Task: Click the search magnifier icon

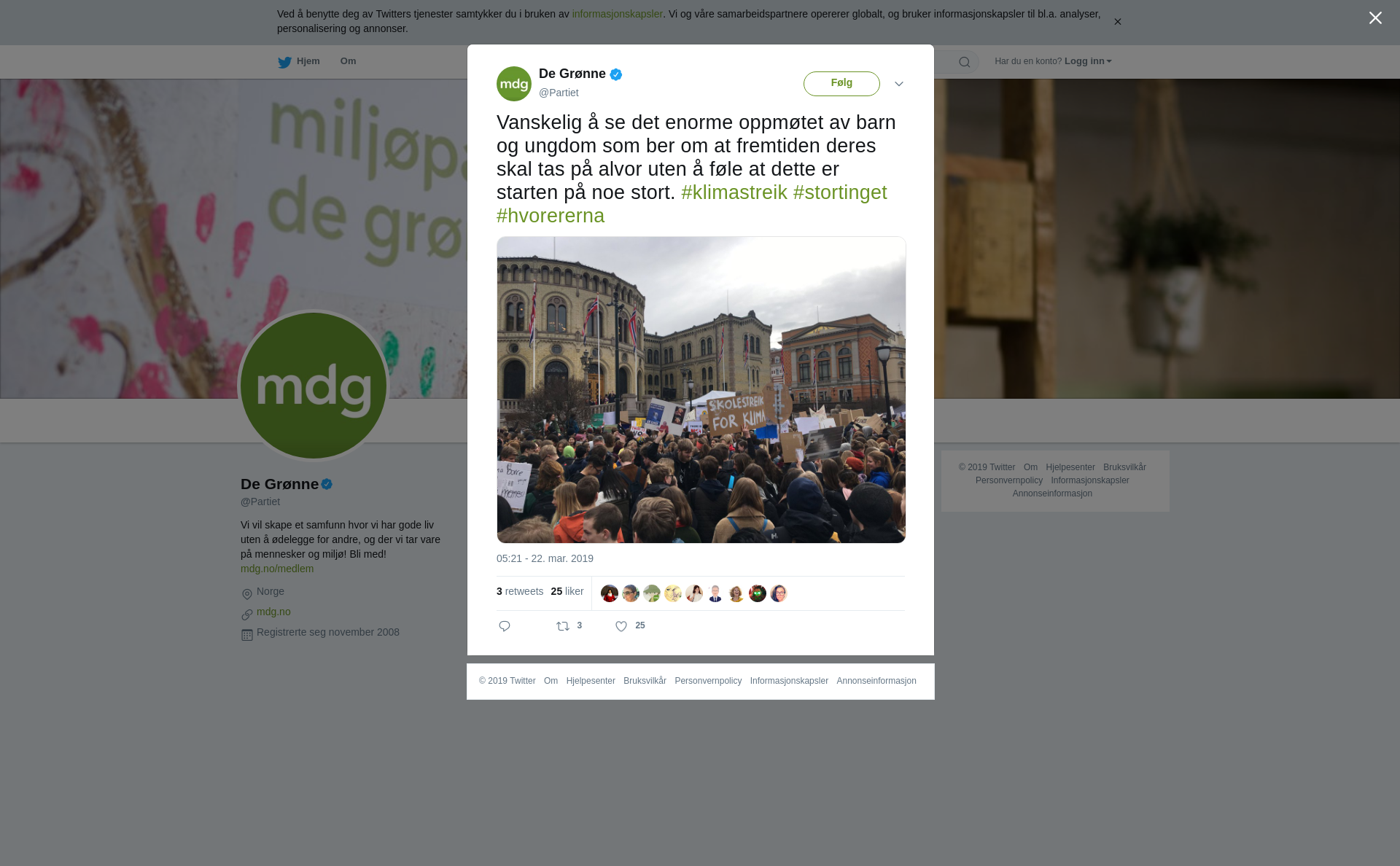Action: 965,62
